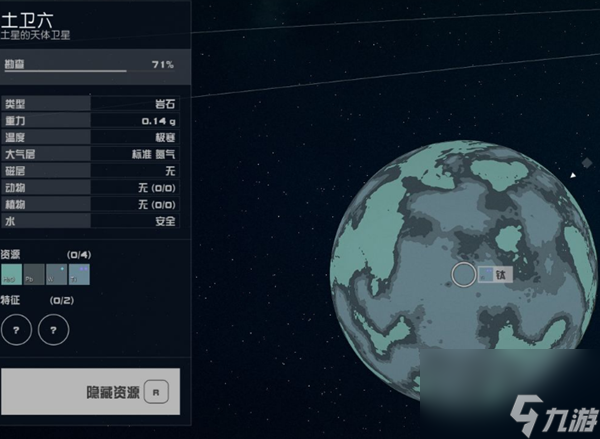This screenshot has width=600, height=439.
Task: Click the 类型 type row
Action: (x=90, y=104)
